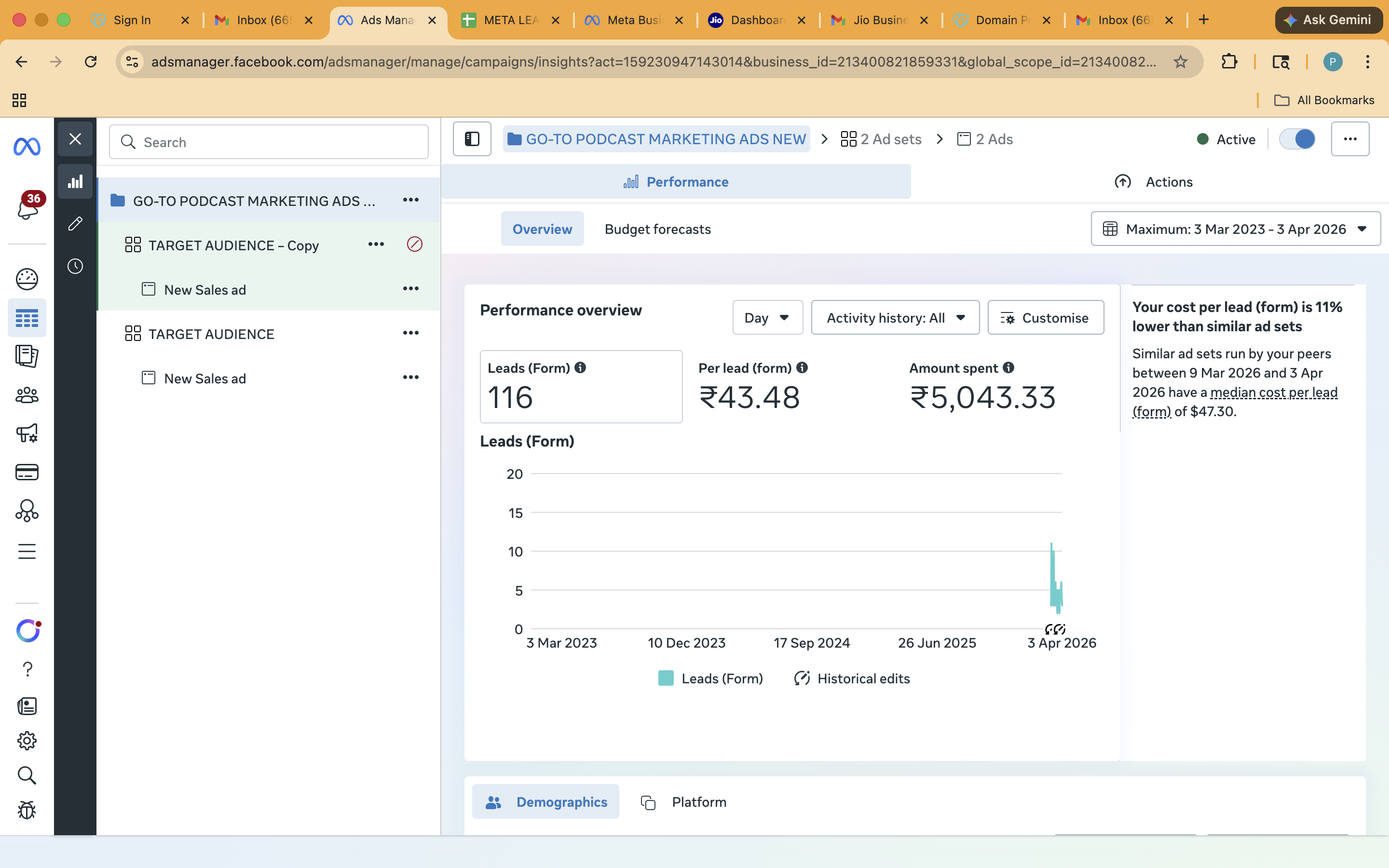Image resolution: width=1389 pixels, height=868 pixels.
Task: Open the Day time-breakdown dropdown
Action: click(767, 317)
